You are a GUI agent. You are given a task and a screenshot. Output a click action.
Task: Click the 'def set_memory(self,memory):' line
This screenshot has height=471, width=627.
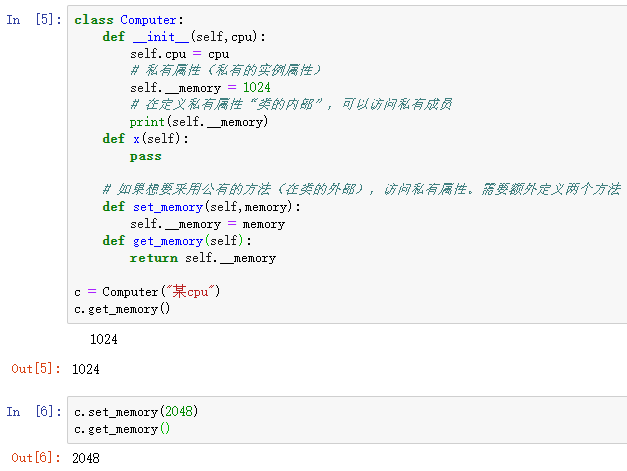coord(202,207)
